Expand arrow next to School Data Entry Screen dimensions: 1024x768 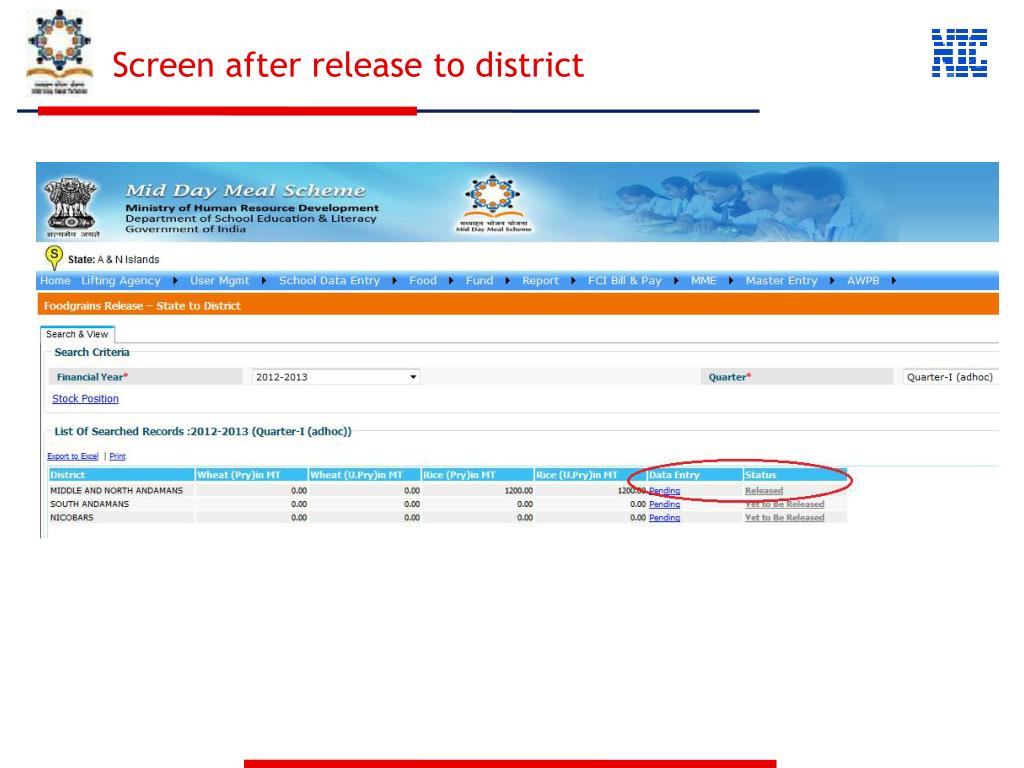[x=394, y=280]
